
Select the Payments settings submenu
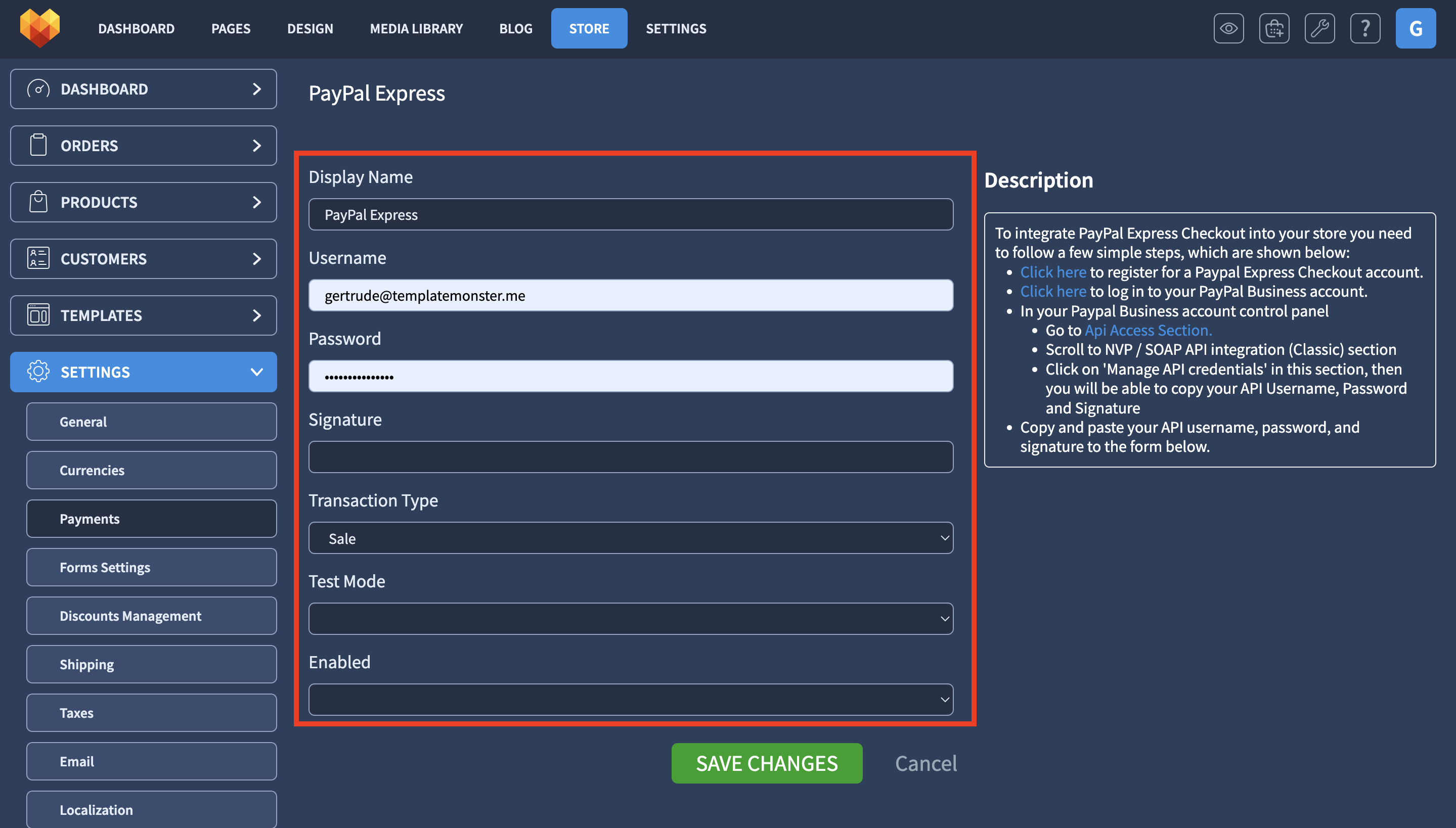tap(151, 519)
